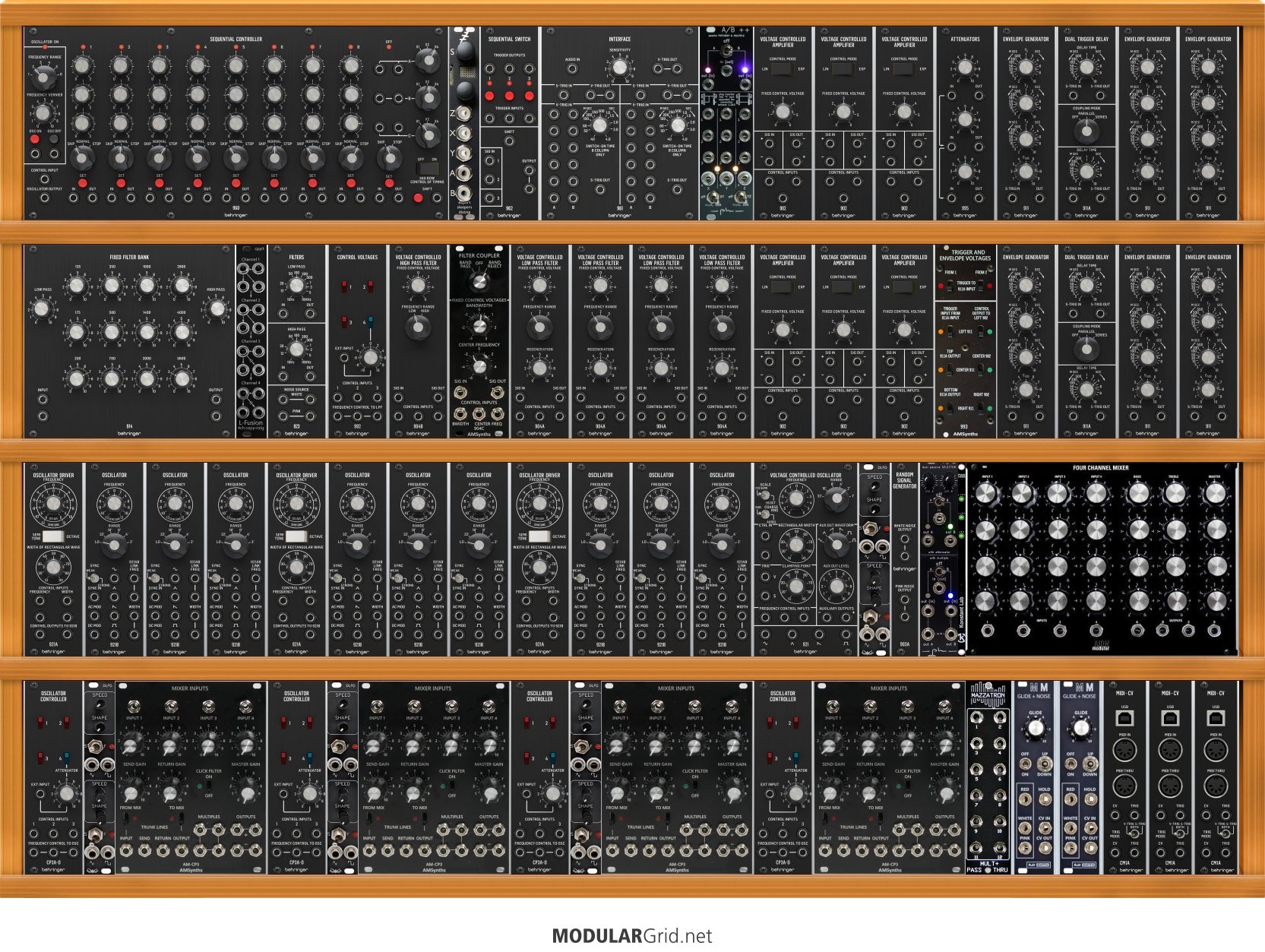Viewport: 1265px width, 952px height.
Task: Click the 'TRIGGER AND ENVELOPE VOLTAGES' title
Action: click(x=965, y=255)
